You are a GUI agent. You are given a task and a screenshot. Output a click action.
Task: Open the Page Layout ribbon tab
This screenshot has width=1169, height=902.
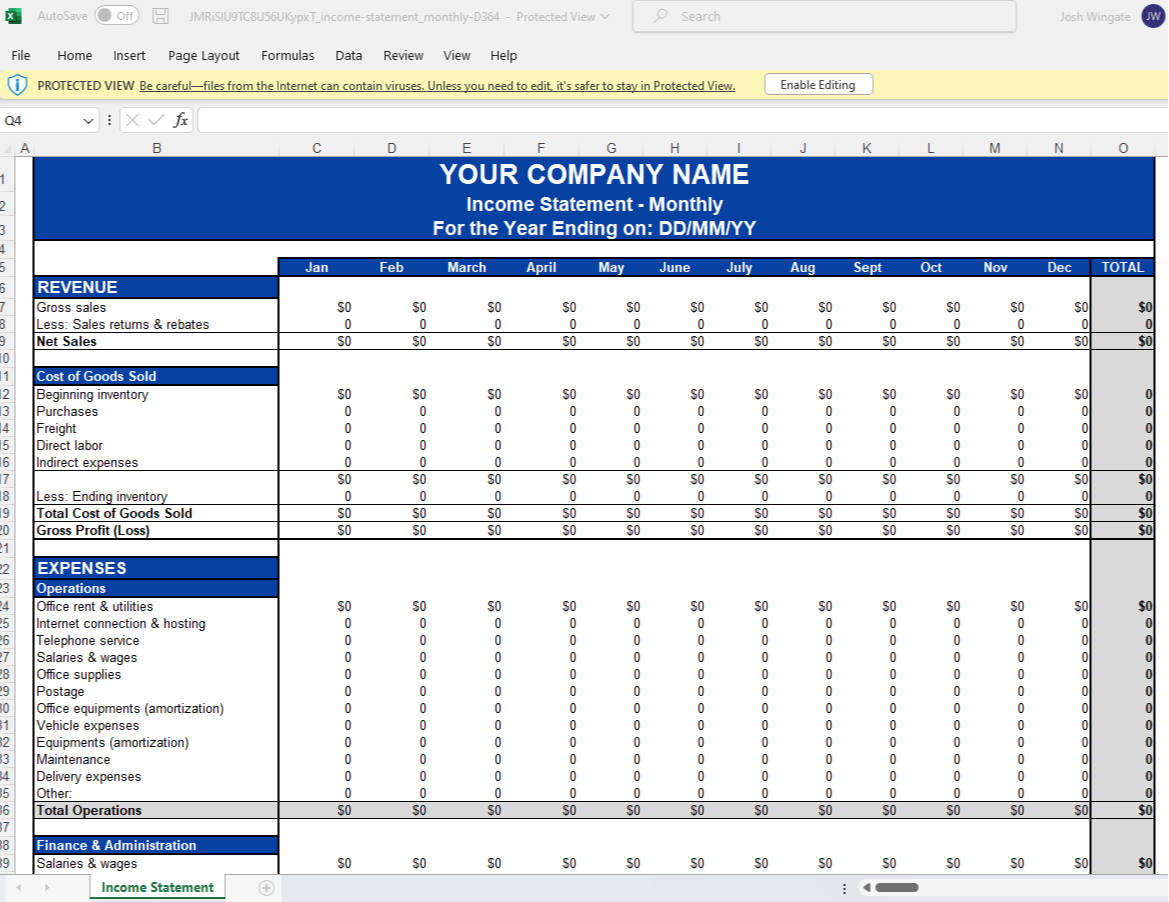(204, 56)
